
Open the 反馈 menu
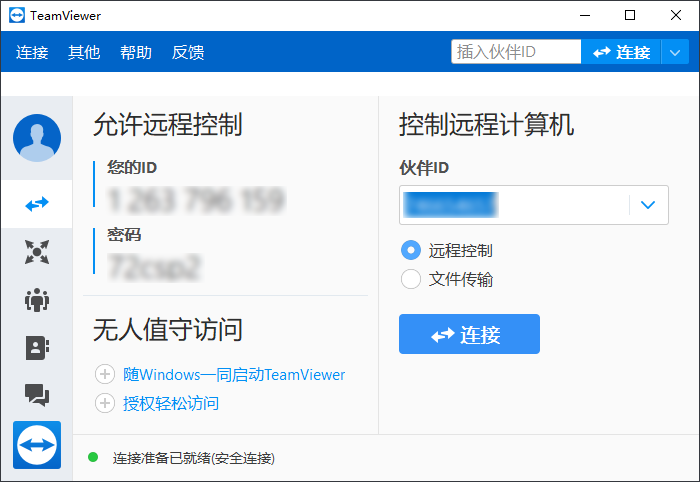click(x=188, y=52)
